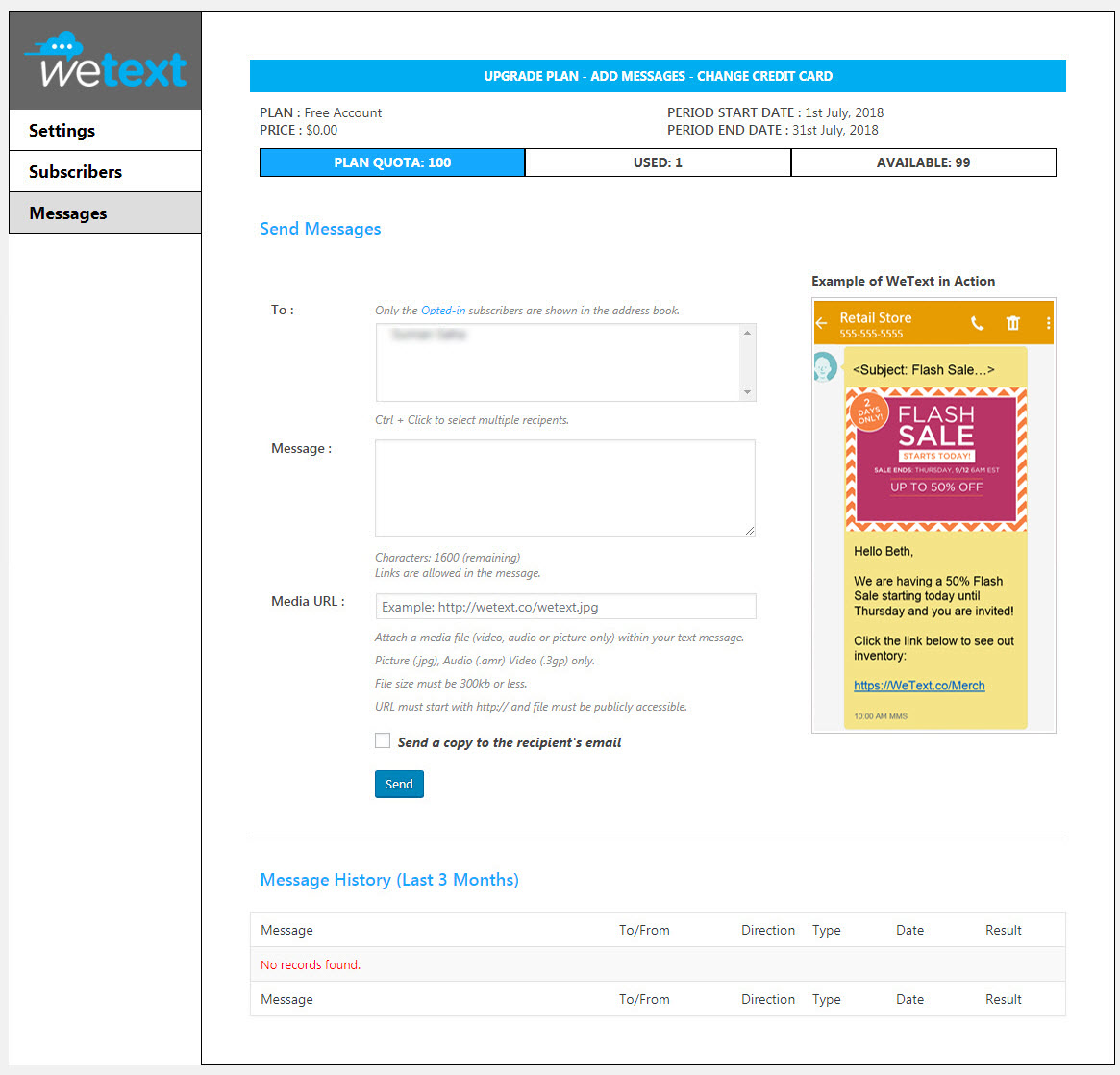Viewport: 1120px width, 1075px height.
Task: Click the contact avatar in example message
Action: [x=824, y=367]
